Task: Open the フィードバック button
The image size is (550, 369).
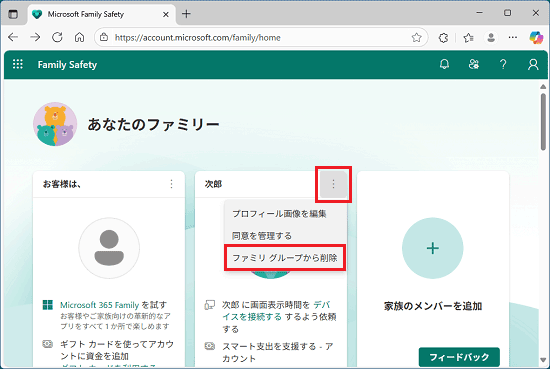Action: 459,357
